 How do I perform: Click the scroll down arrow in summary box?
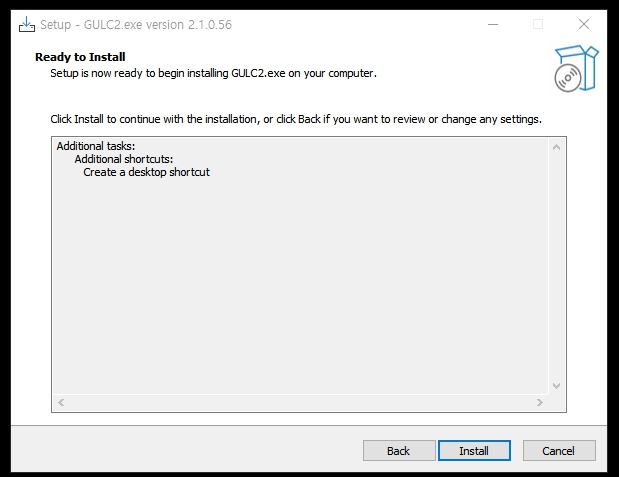[557, 385]
